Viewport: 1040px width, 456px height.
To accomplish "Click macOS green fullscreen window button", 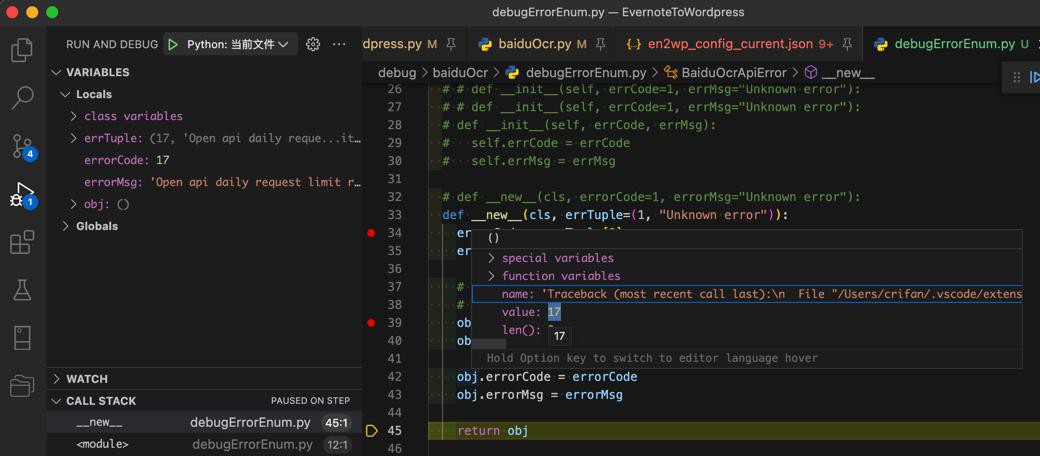I will (x=52, y=12).
